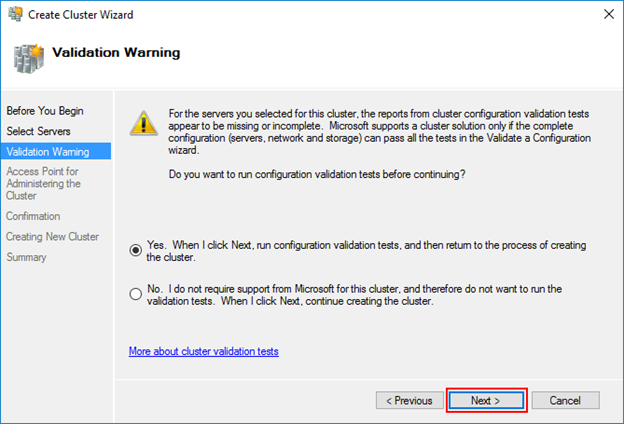Viewport: 624px width, 424px height.
Task: Select the Validation Warning step
Action: click(56, 151)
